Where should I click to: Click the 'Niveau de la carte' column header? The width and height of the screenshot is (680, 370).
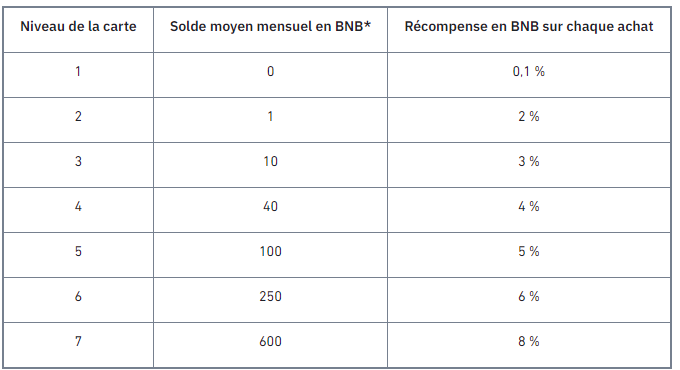coord(78,26)
